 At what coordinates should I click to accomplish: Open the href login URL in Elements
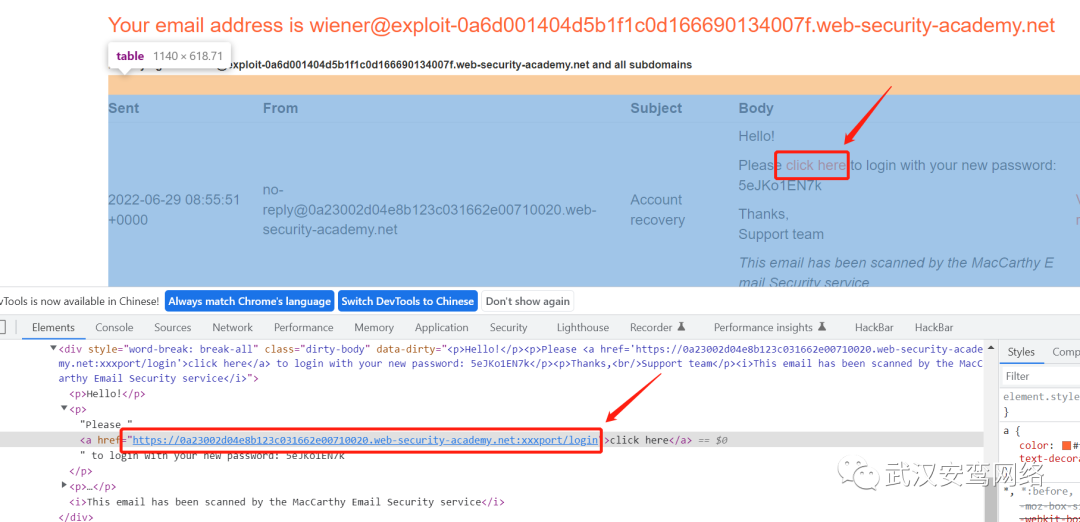coord(365,440)
